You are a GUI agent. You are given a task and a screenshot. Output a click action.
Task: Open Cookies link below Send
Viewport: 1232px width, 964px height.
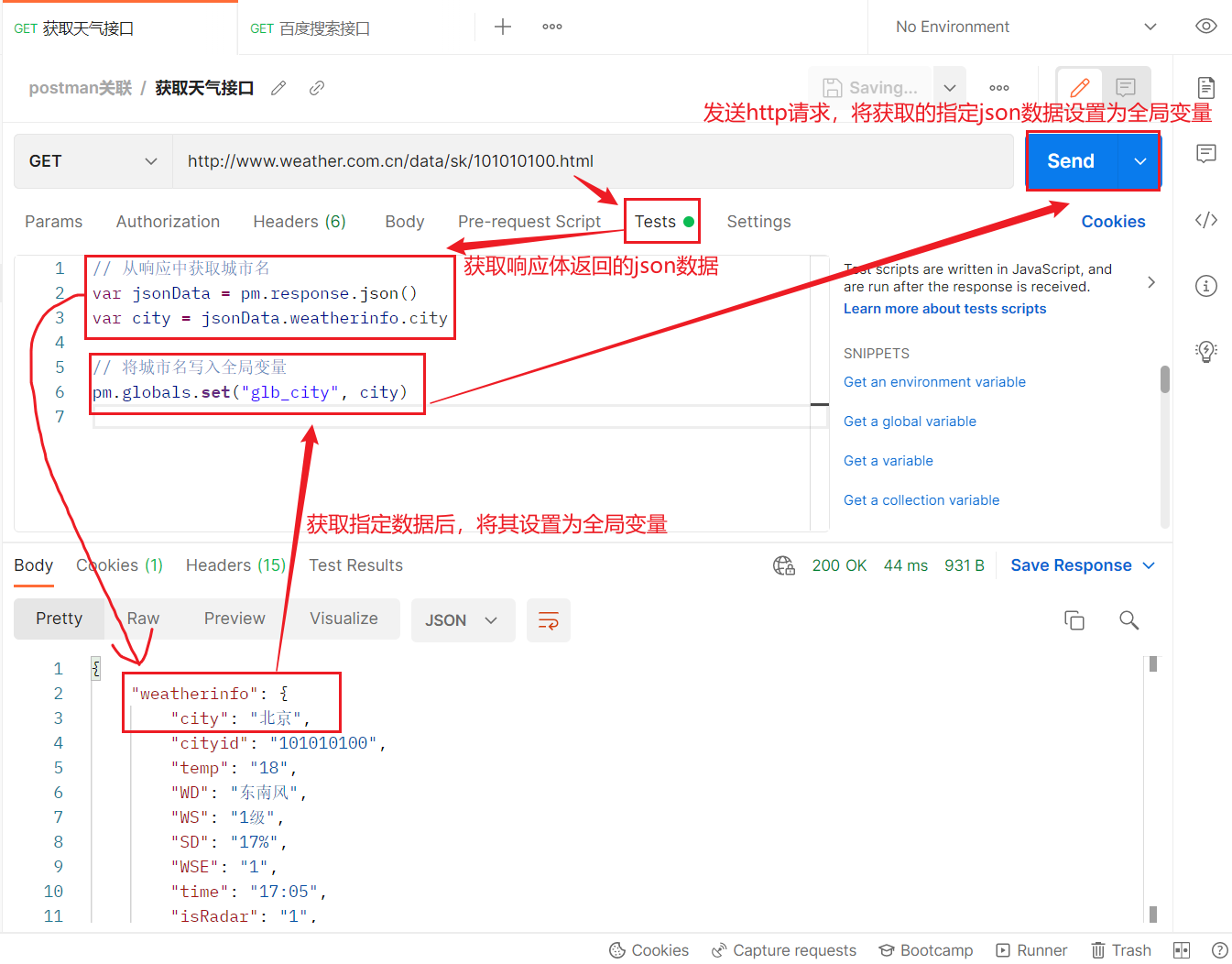[x=1113, y=222]
